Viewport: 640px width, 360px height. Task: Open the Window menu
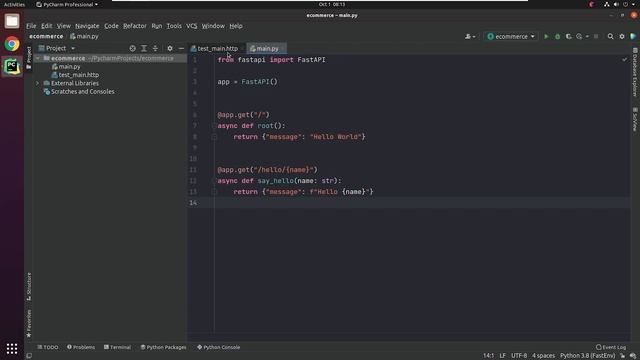pos(213,26)
